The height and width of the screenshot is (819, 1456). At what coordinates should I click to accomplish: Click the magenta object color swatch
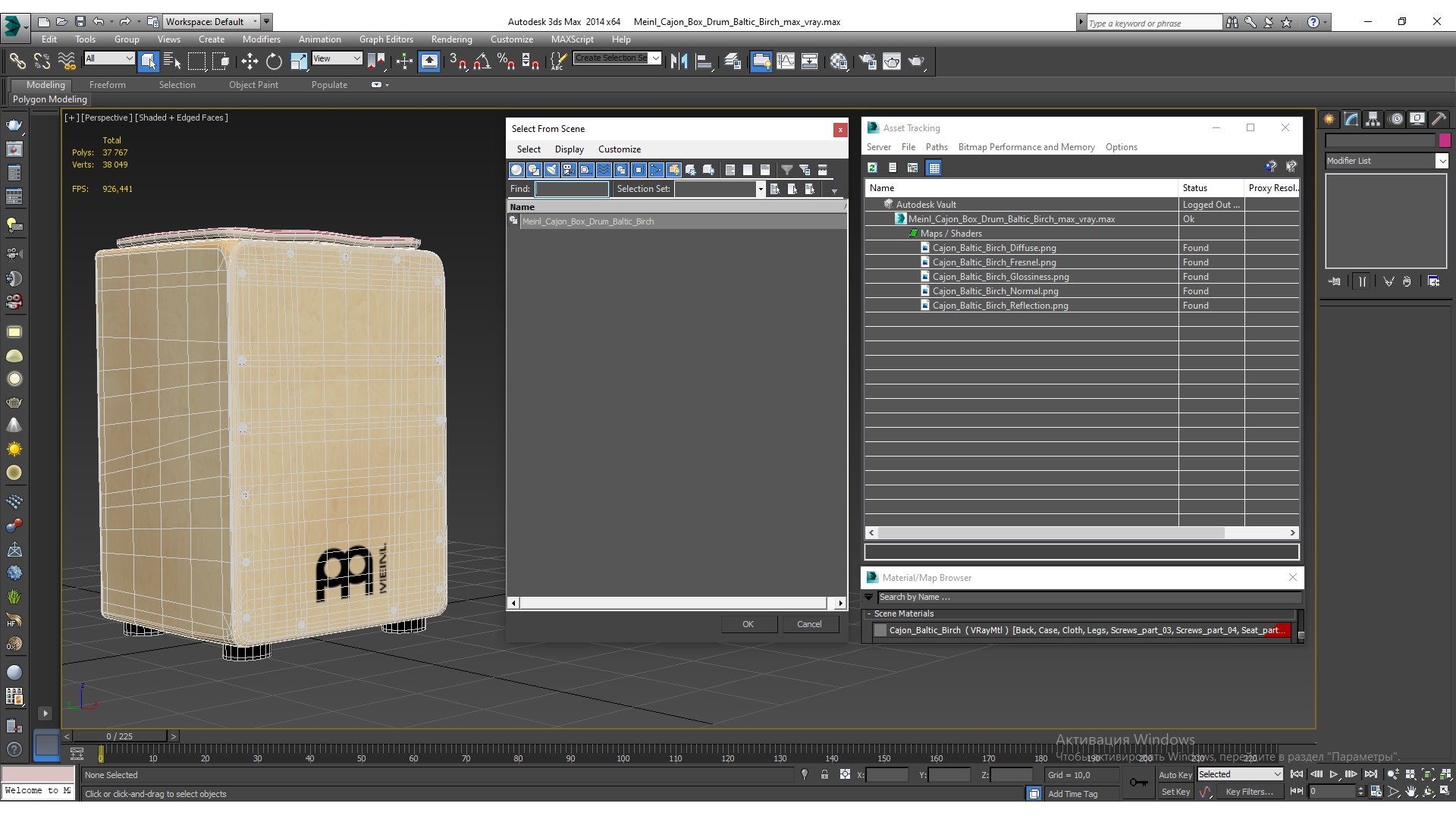click(1445, 140)
